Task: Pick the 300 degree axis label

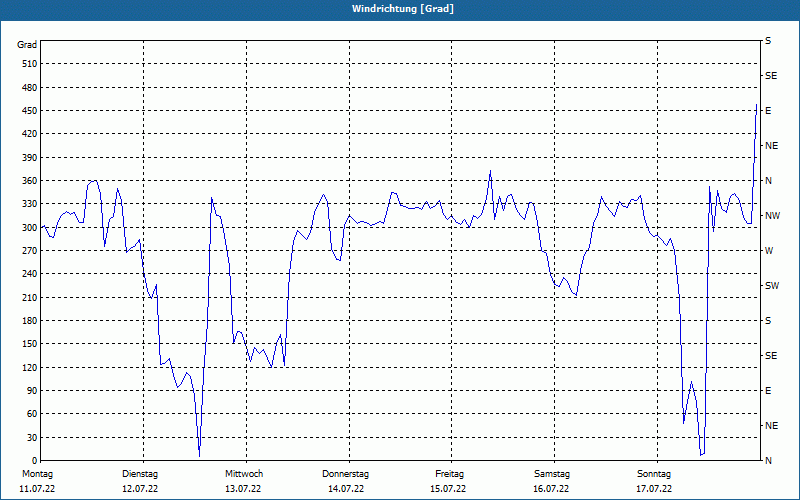Action: point(30,228)
